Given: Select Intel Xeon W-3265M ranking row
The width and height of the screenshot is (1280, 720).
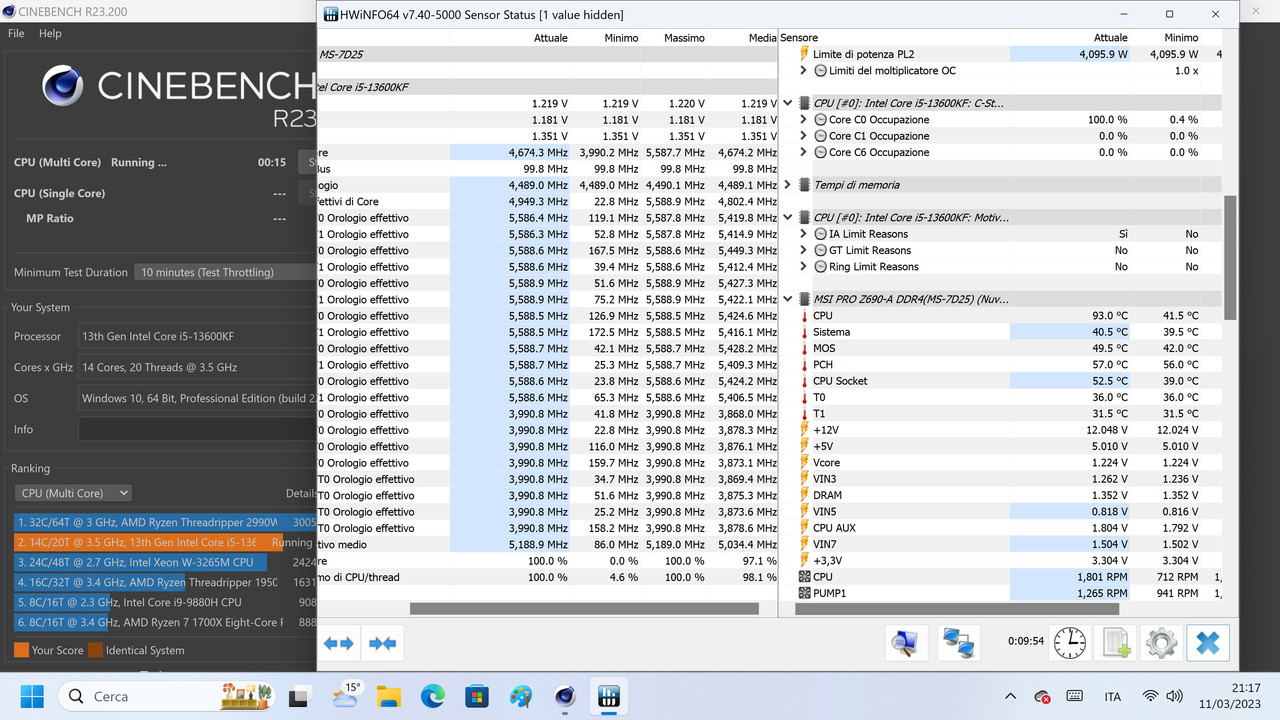Looking at the screenshot, I should [x=166, y=562].
